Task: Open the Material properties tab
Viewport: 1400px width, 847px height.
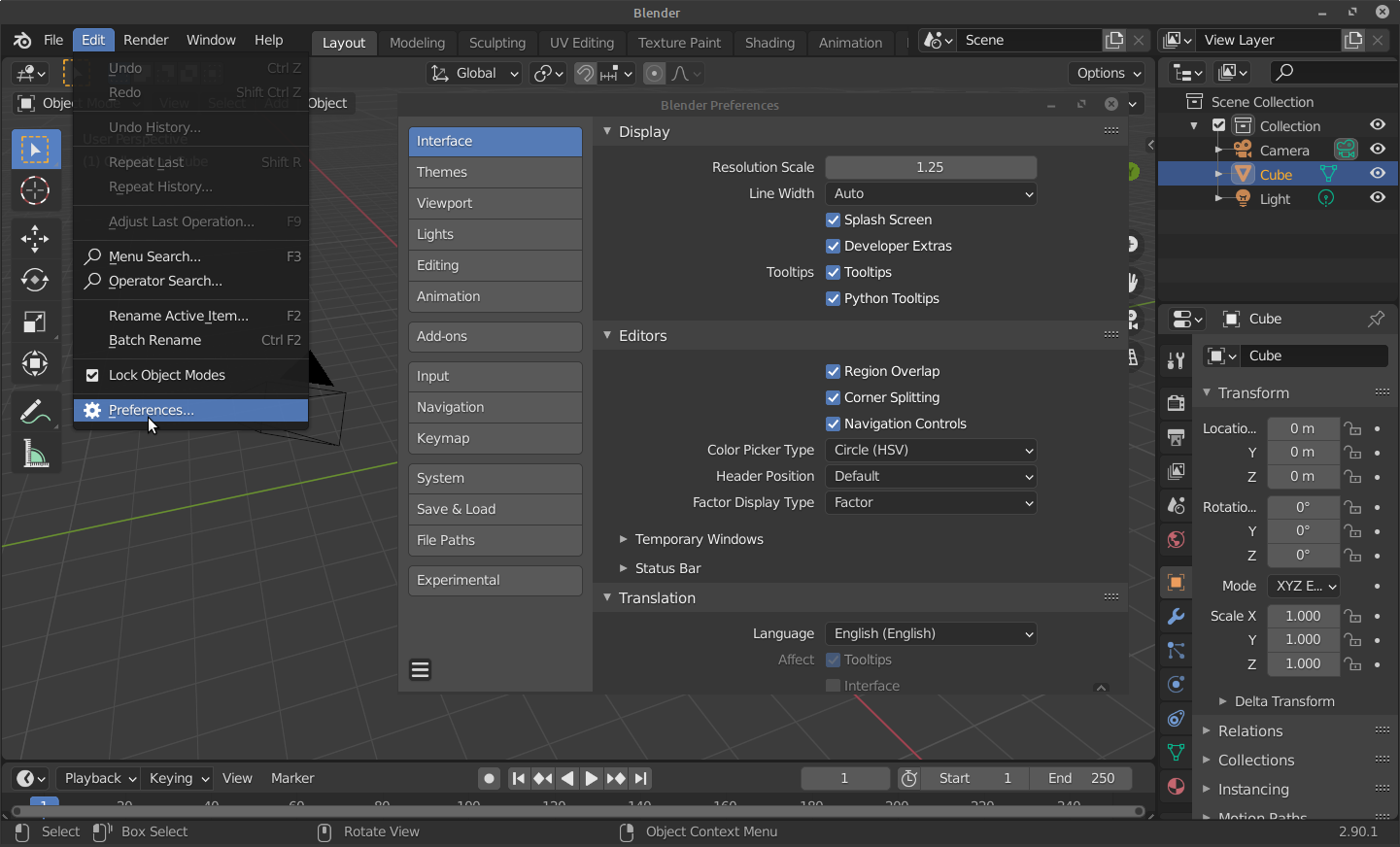Action: pos(1176,787)
